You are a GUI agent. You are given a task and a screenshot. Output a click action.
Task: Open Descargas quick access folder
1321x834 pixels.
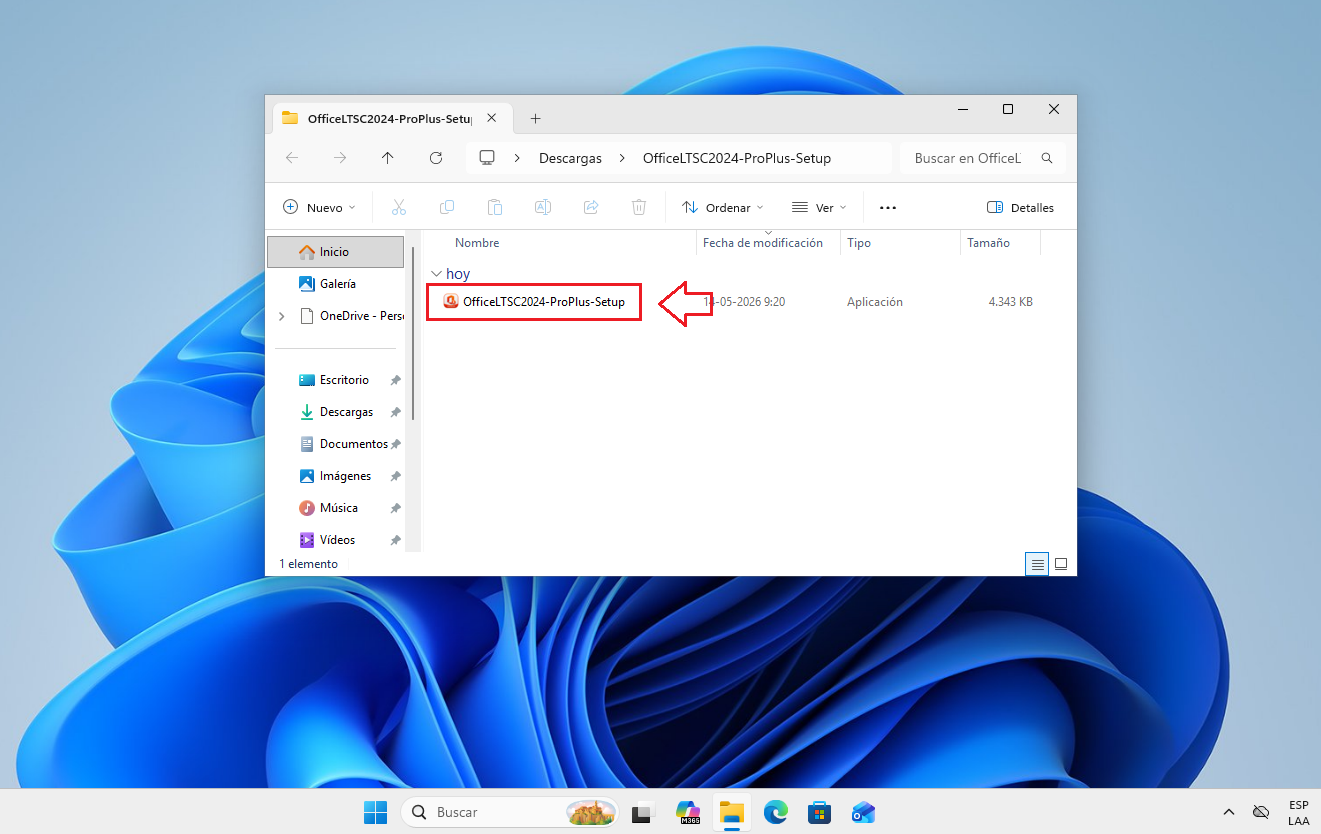pos(336,412)
